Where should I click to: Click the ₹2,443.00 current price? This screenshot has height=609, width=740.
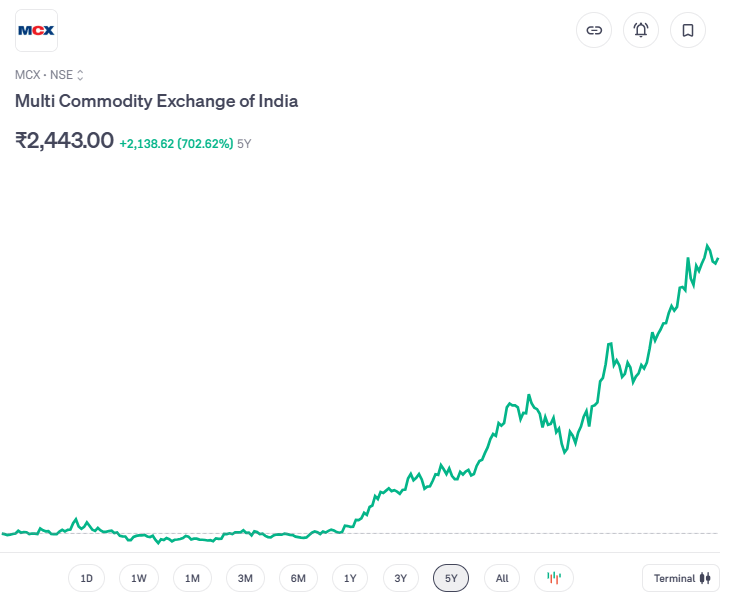tap(64, 141)
